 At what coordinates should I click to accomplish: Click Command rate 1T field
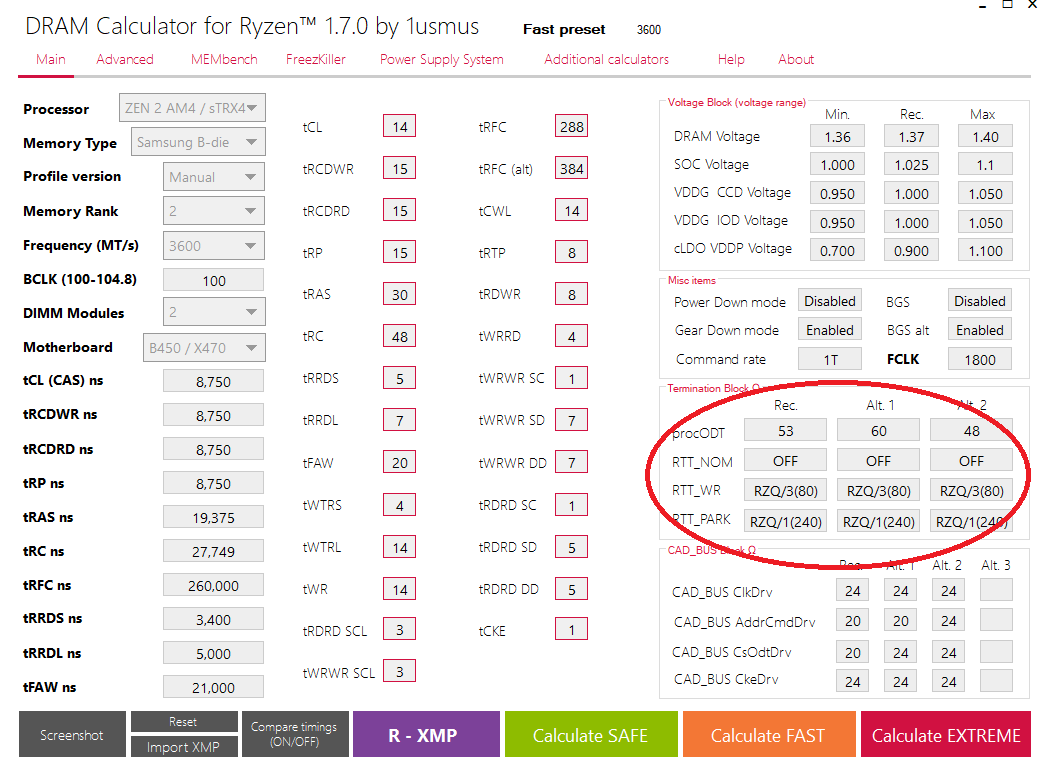(x=830, y=360)
